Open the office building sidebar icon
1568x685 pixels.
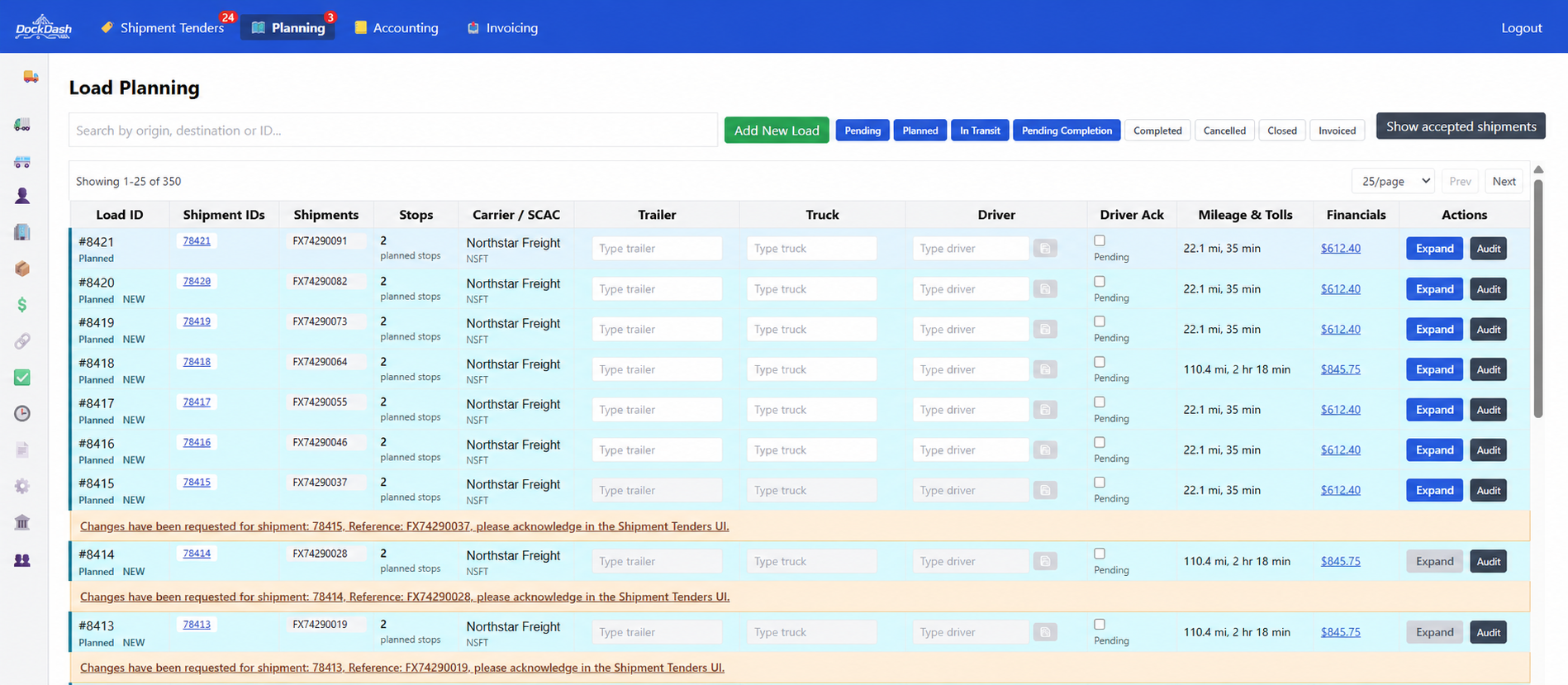[22, 232]
